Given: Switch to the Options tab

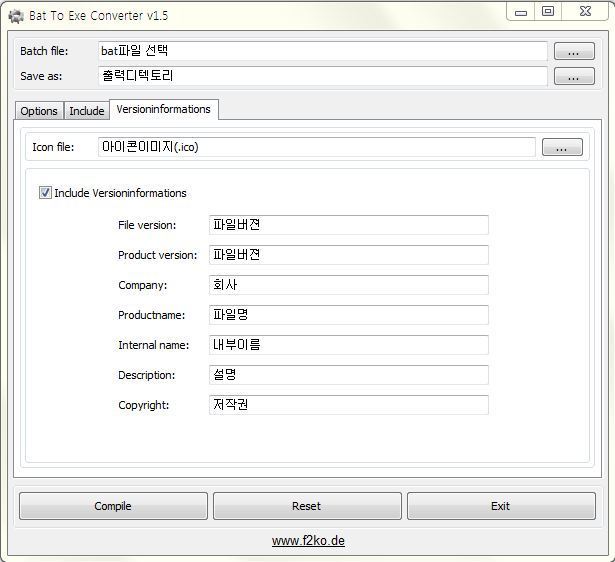Looking at the screenshot, I should click(x=39, y=111).
